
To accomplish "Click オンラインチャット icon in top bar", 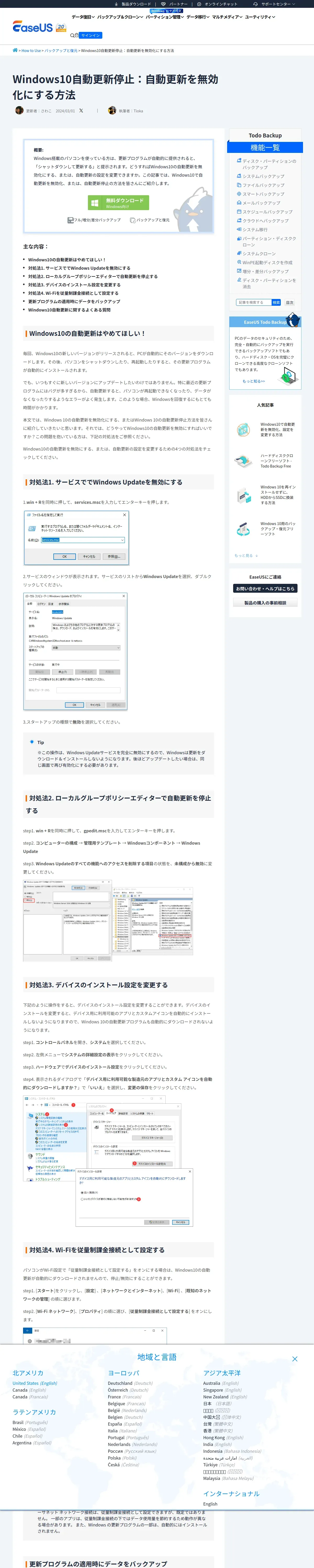I will (x=199, y=4).
